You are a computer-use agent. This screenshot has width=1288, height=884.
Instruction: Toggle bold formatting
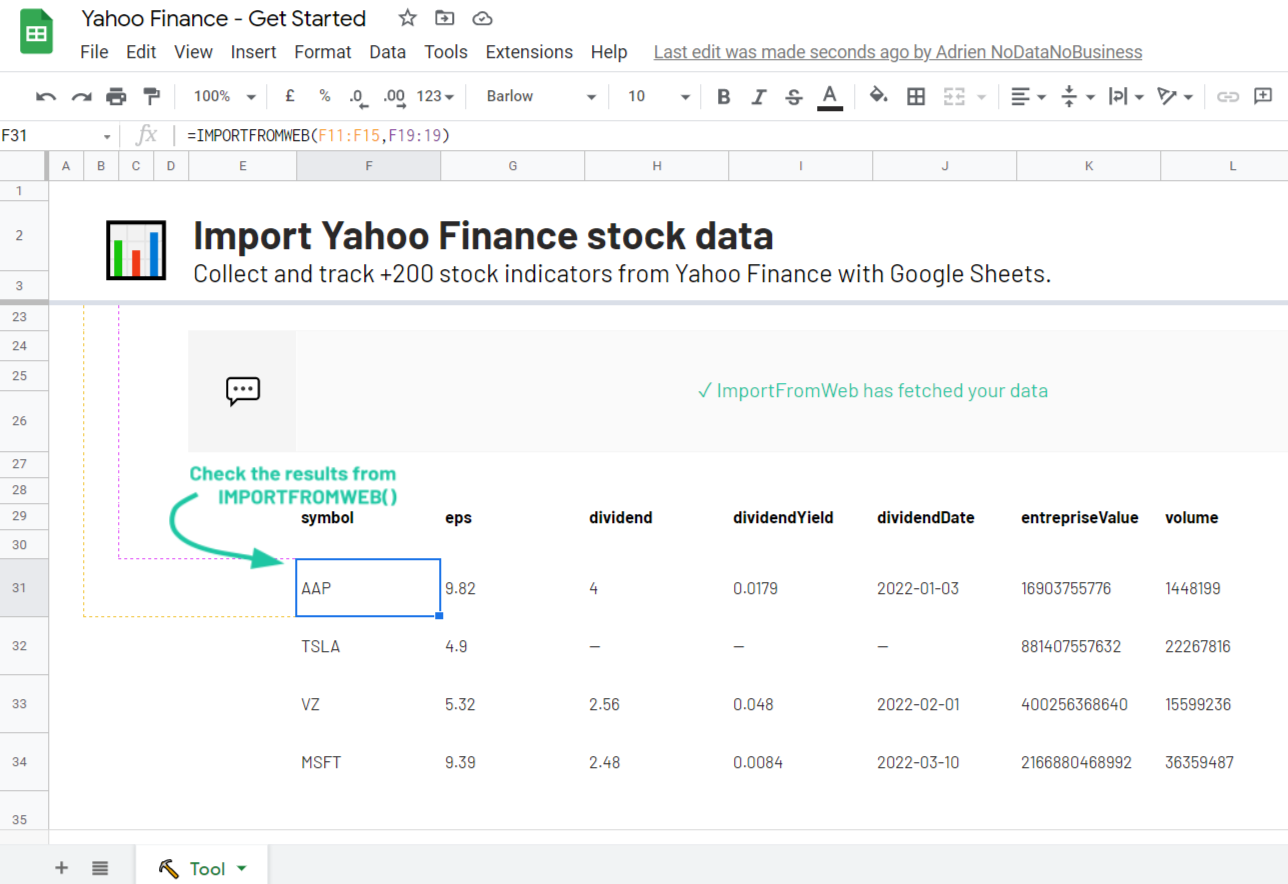pyautogui.click(x=724, y=96)
